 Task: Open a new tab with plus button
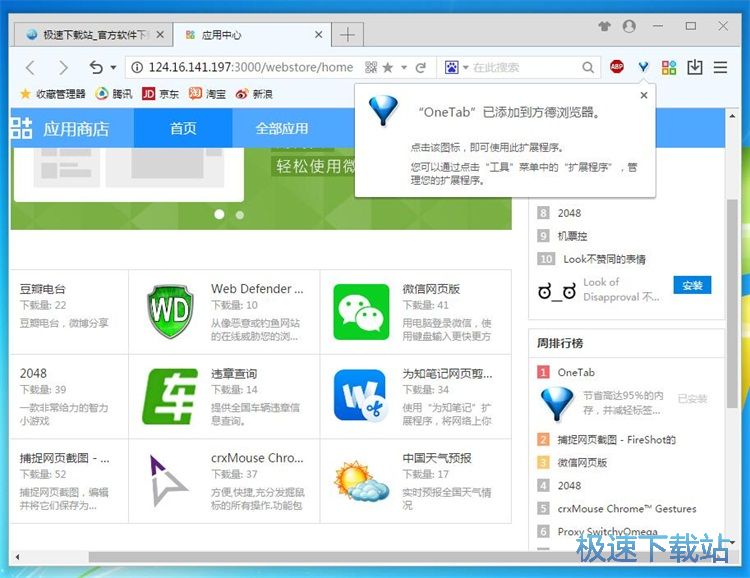coord(347,34)
